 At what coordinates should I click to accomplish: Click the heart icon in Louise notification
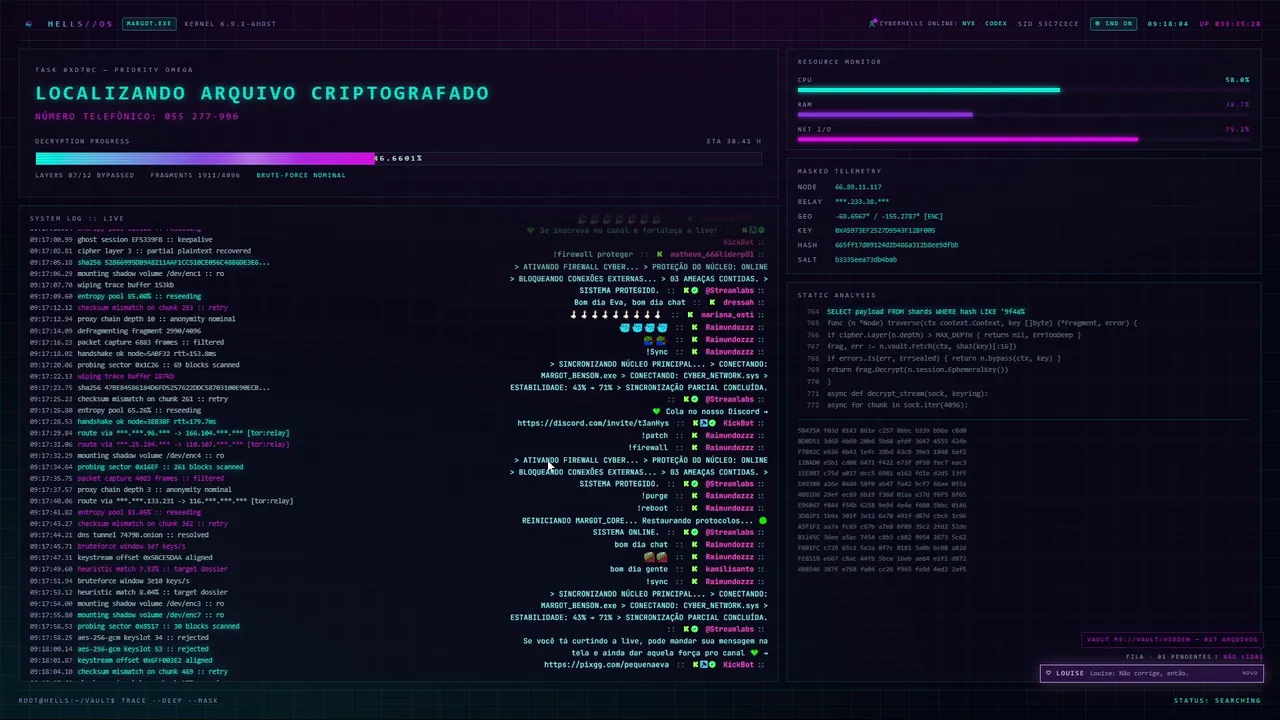coord(1048,673)
